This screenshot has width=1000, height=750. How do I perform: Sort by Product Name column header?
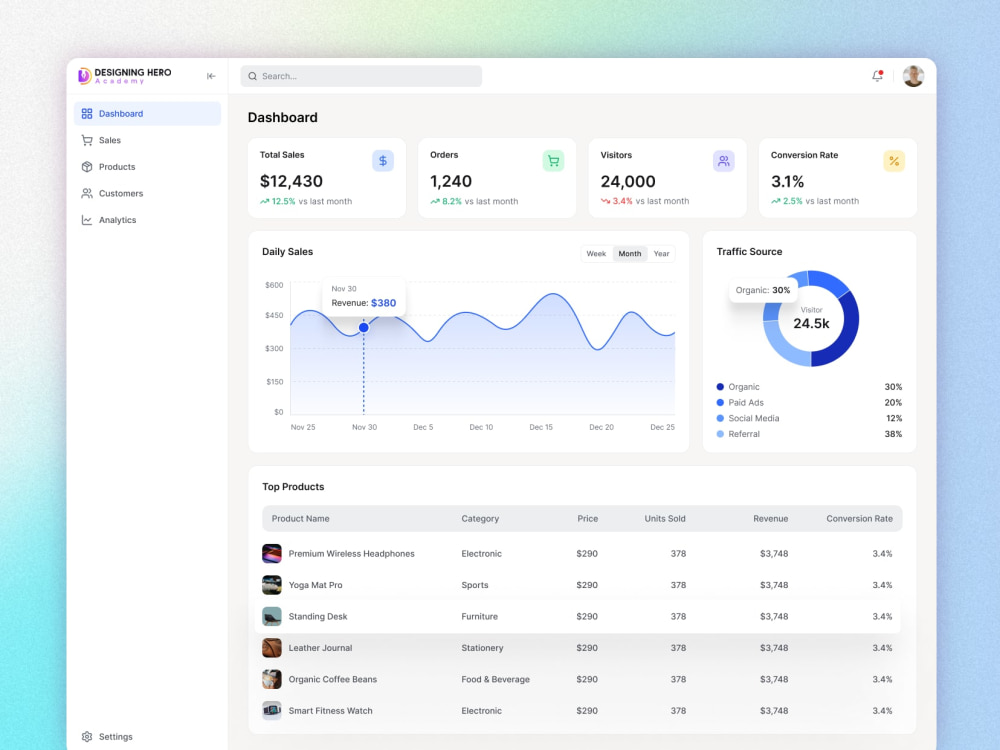[300, 518]
